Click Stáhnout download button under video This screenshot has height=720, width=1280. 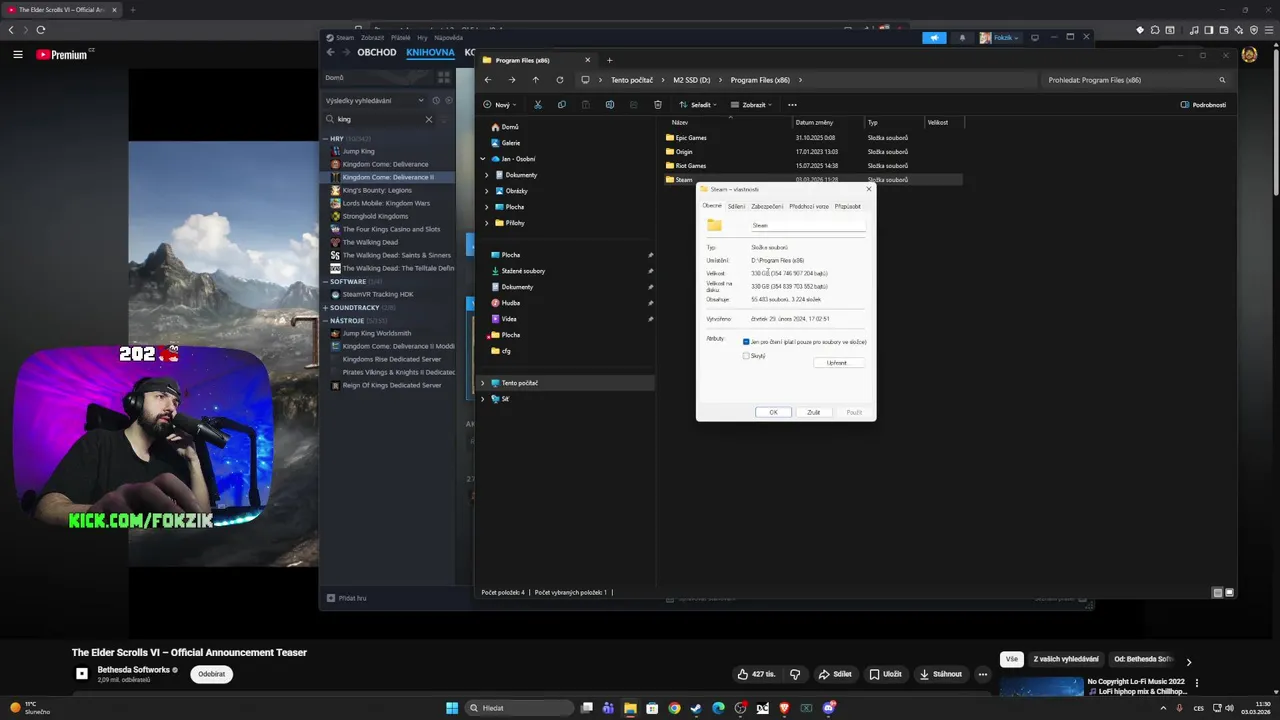point(941,674)
